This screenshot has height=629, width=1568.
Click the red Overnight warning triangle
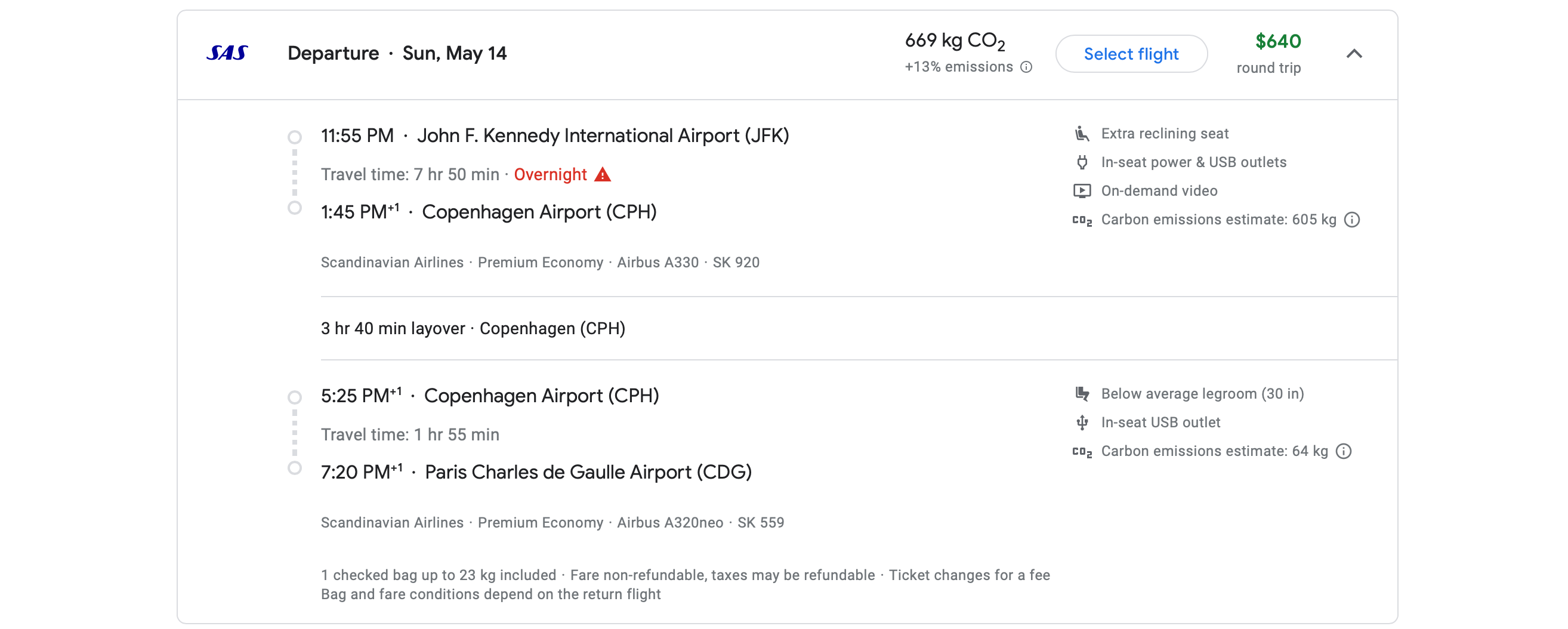point(602,175)
